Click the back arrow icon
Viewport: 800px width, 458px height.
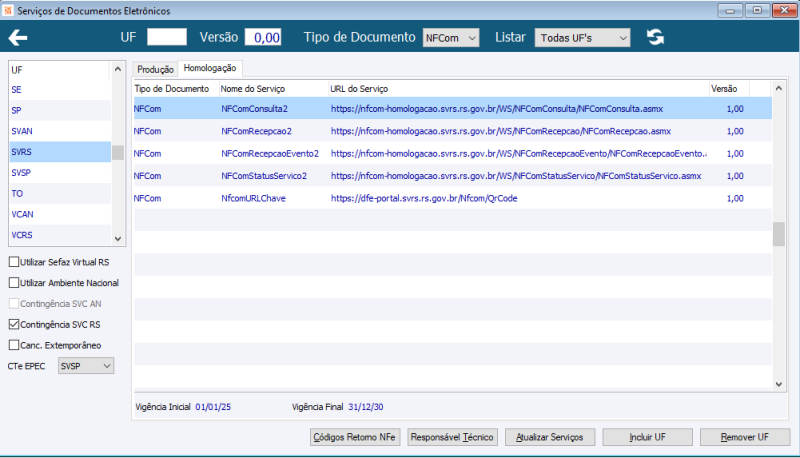[x=18, y=37]
